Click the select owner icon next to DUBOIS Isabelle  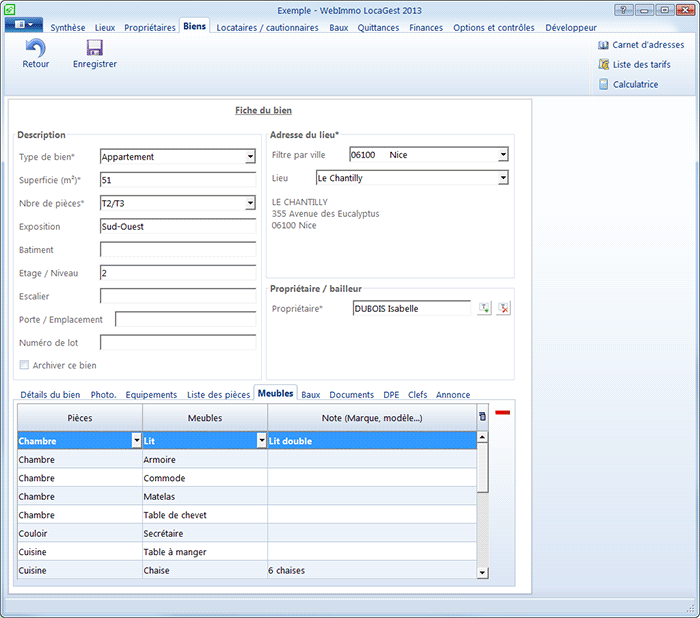[x=484, y=309]
